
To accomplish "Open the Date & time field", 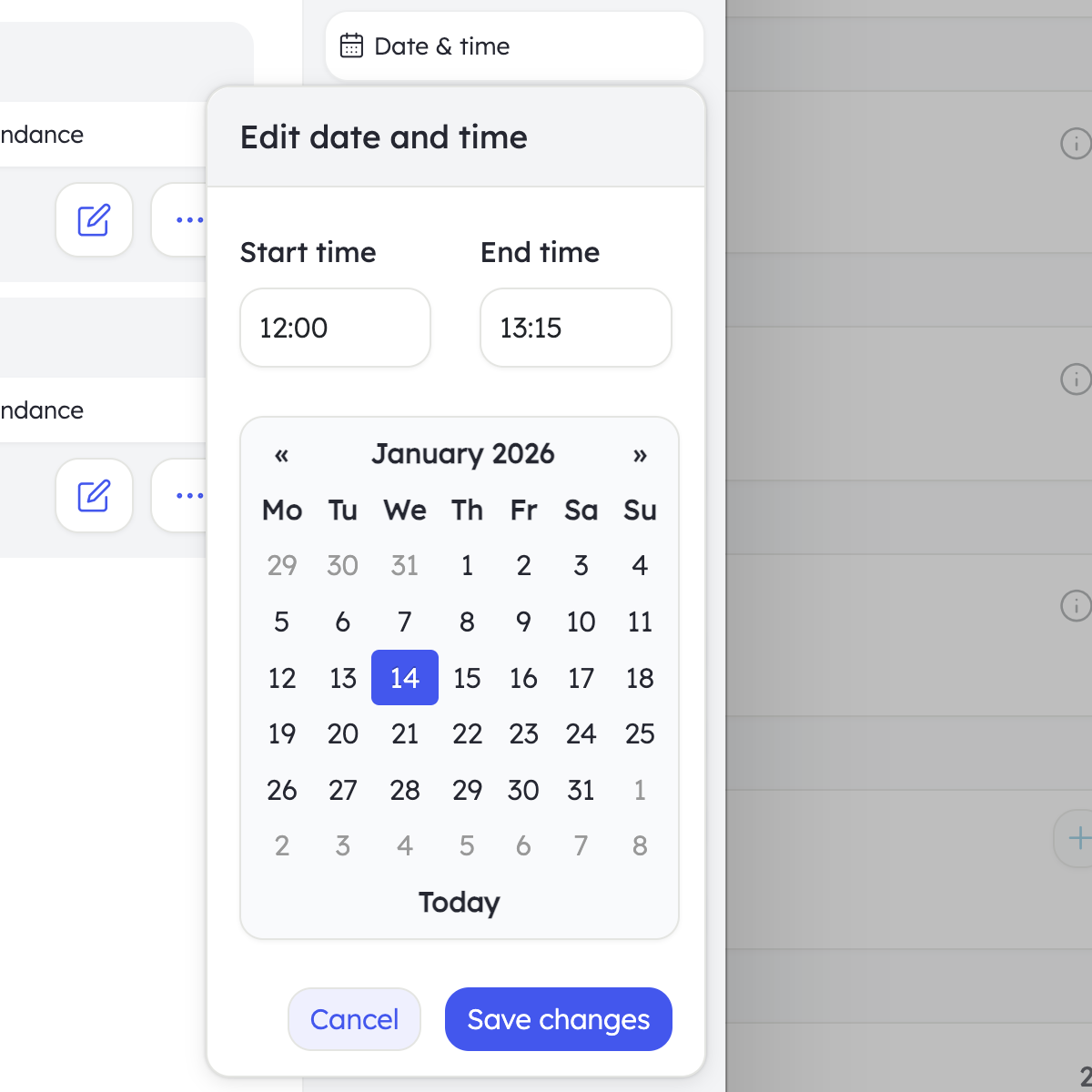I will click(514, 46).
